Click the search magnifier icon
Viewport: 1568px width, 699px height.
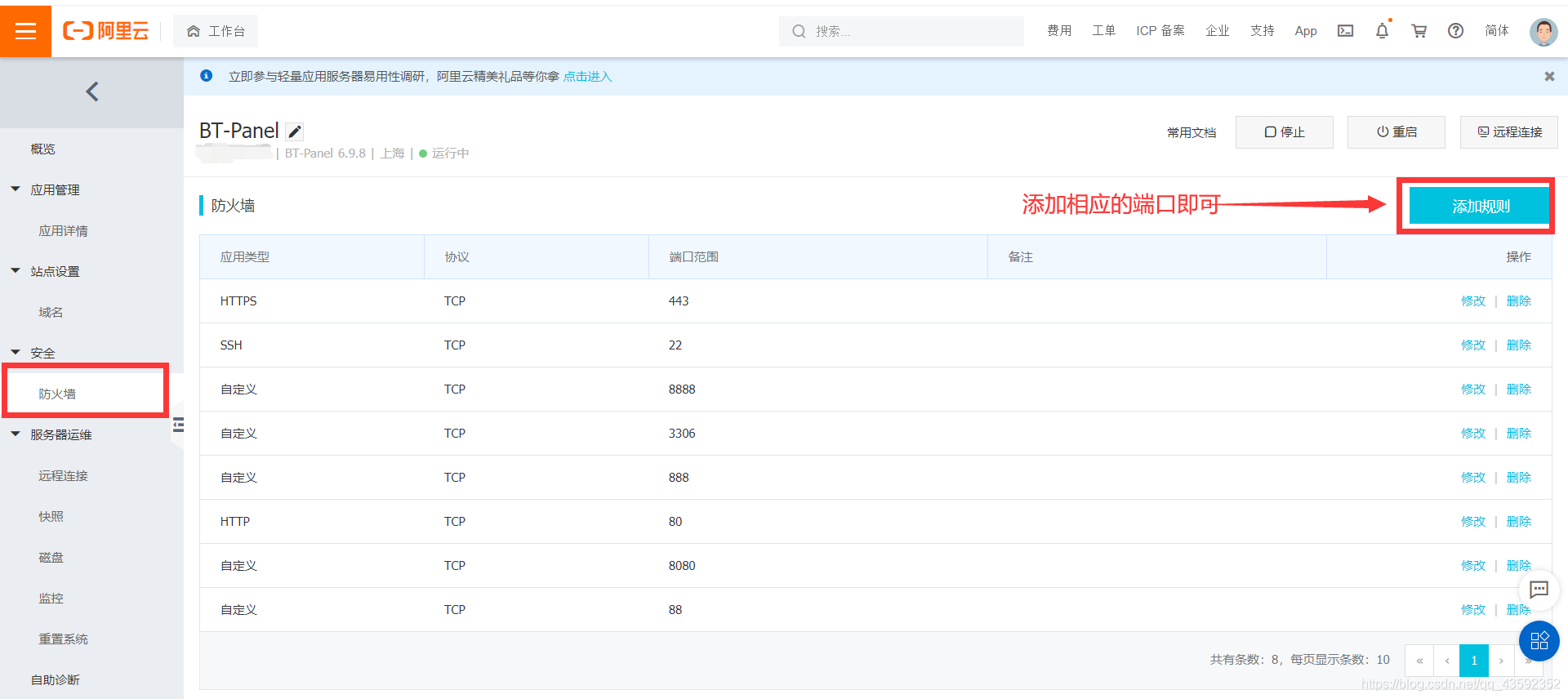tap(799, 31)
